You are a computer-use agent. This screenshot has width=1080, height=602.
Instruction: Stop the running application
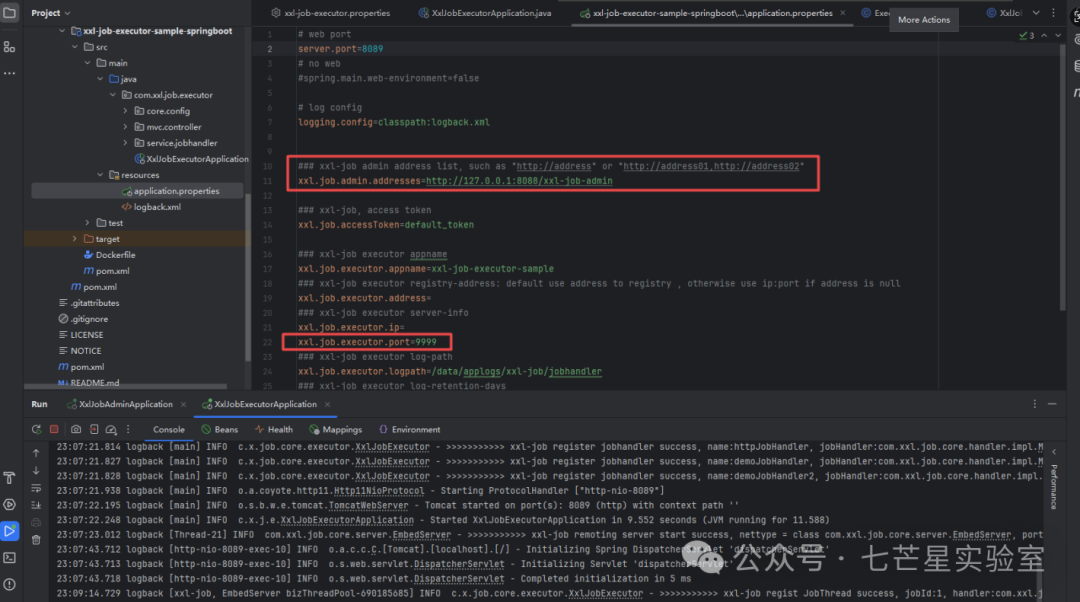tap(54, 429)
